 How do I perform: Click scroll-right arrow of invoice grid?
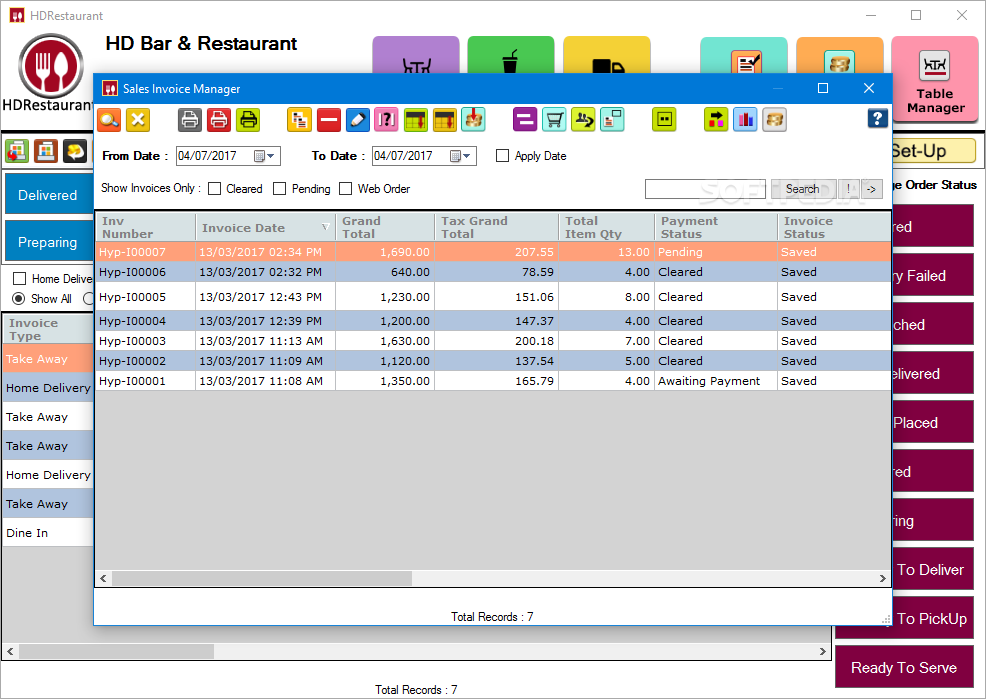tap(883, 578)
